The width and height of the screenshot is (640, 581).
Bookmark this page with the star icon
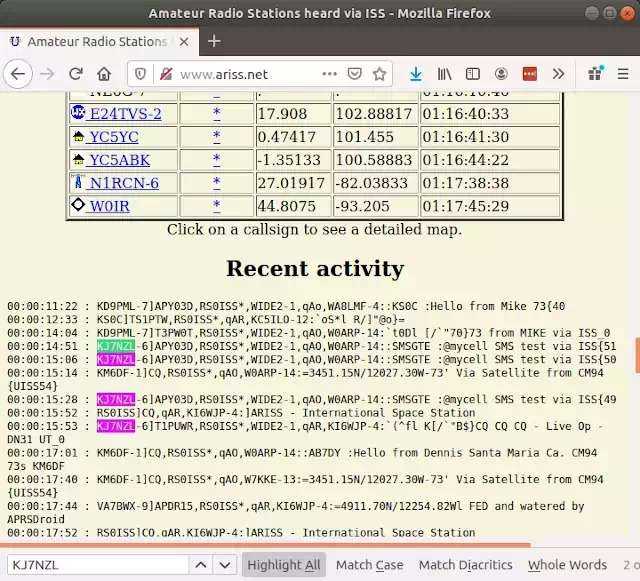tap(380, 74)
